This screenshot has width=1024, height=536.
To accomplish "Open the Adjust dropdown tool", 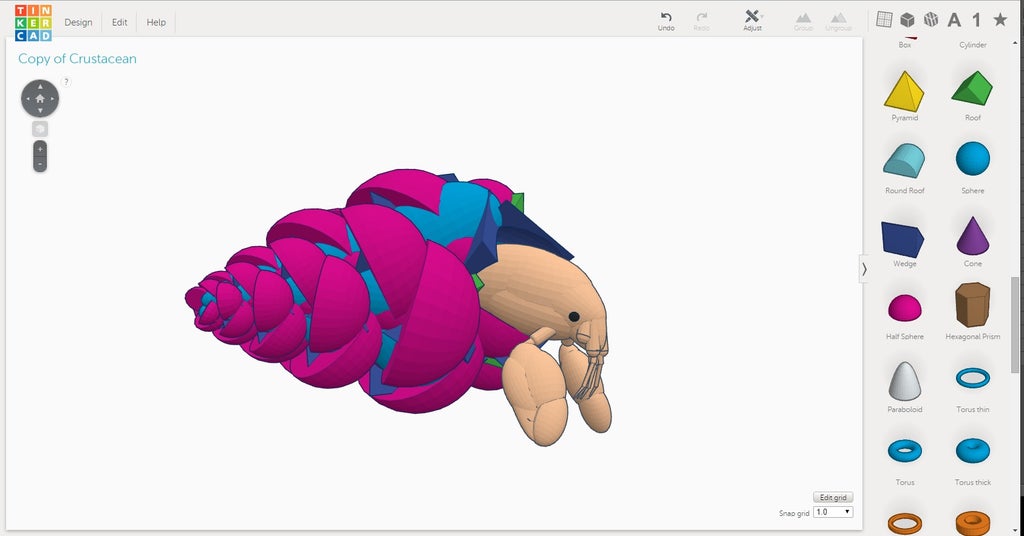I will [753, 20].
